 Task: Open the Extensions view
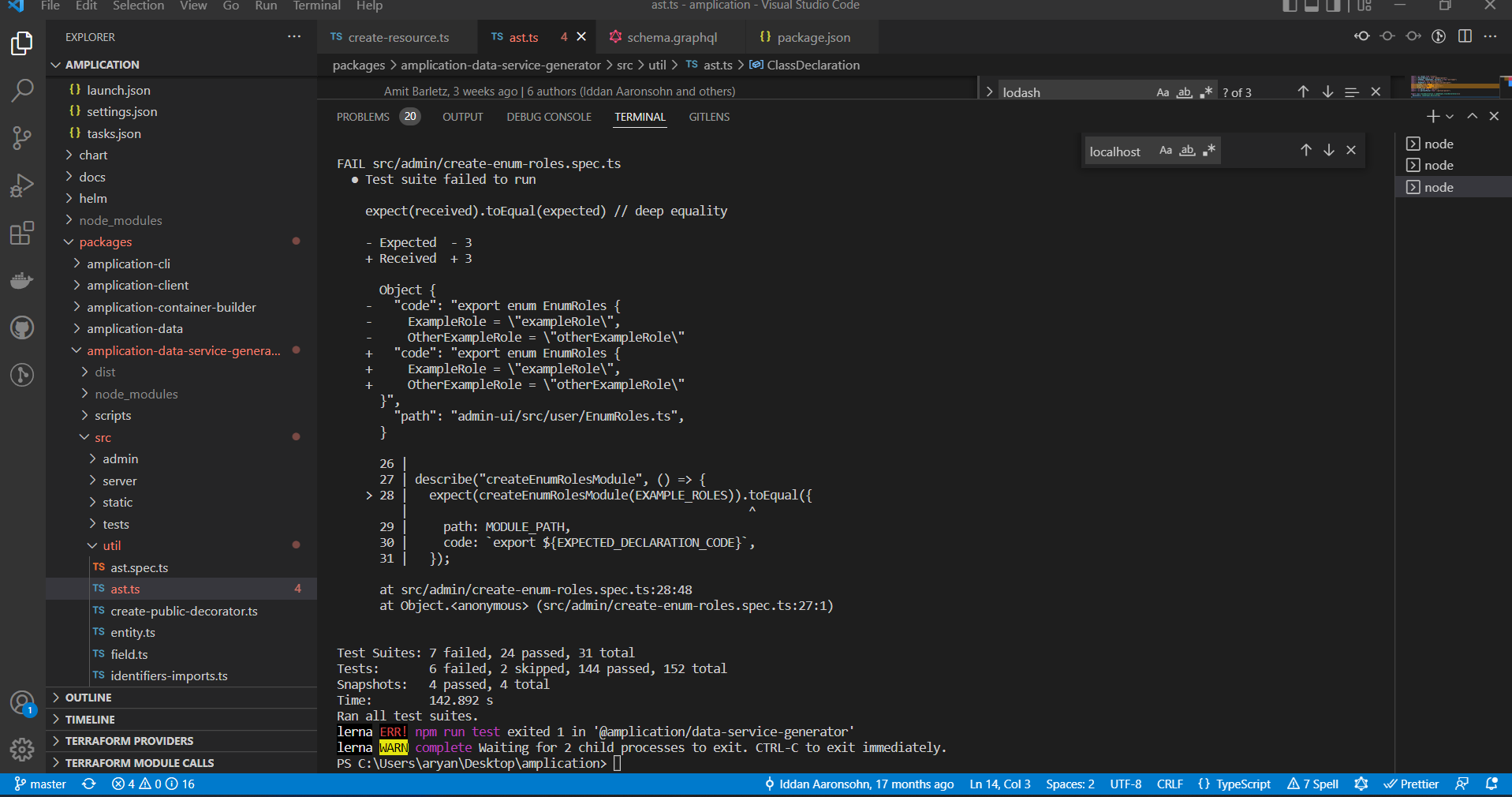click(x=21, y=233)
